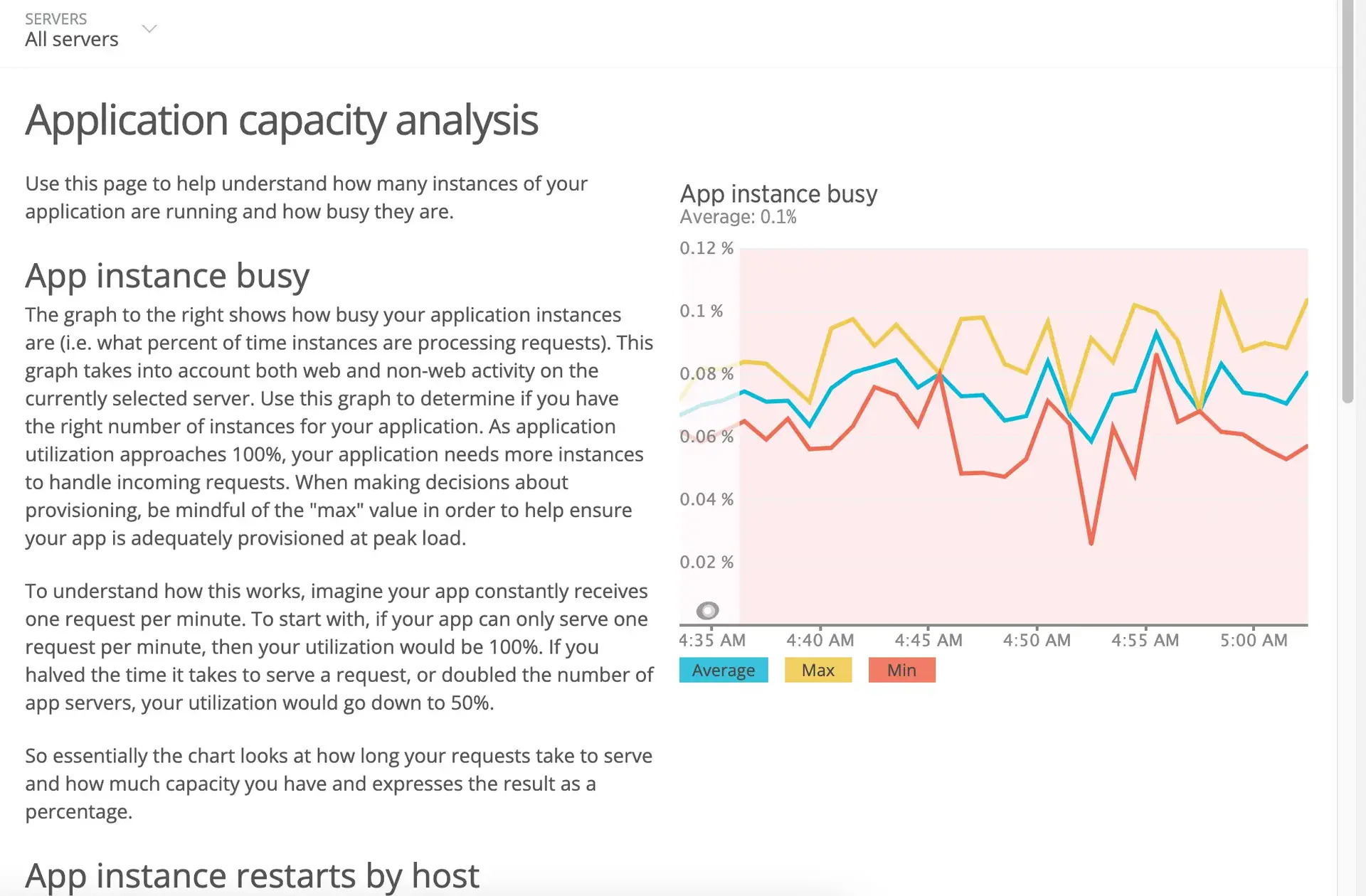Click the page's vertical scrollbar thumb
Viewport: 1366px width, 896px height.
point(1348,202)
